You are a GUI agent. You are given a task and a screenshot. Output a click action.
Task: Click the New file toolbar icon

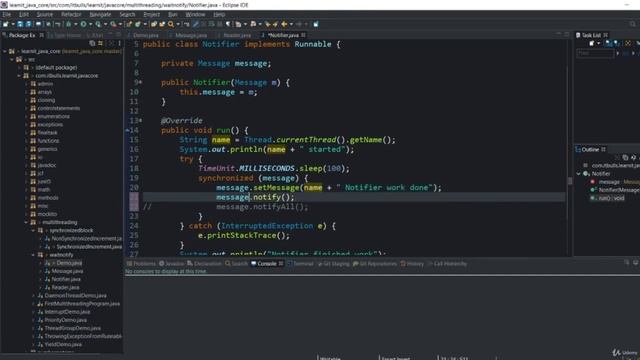point(6,24)
